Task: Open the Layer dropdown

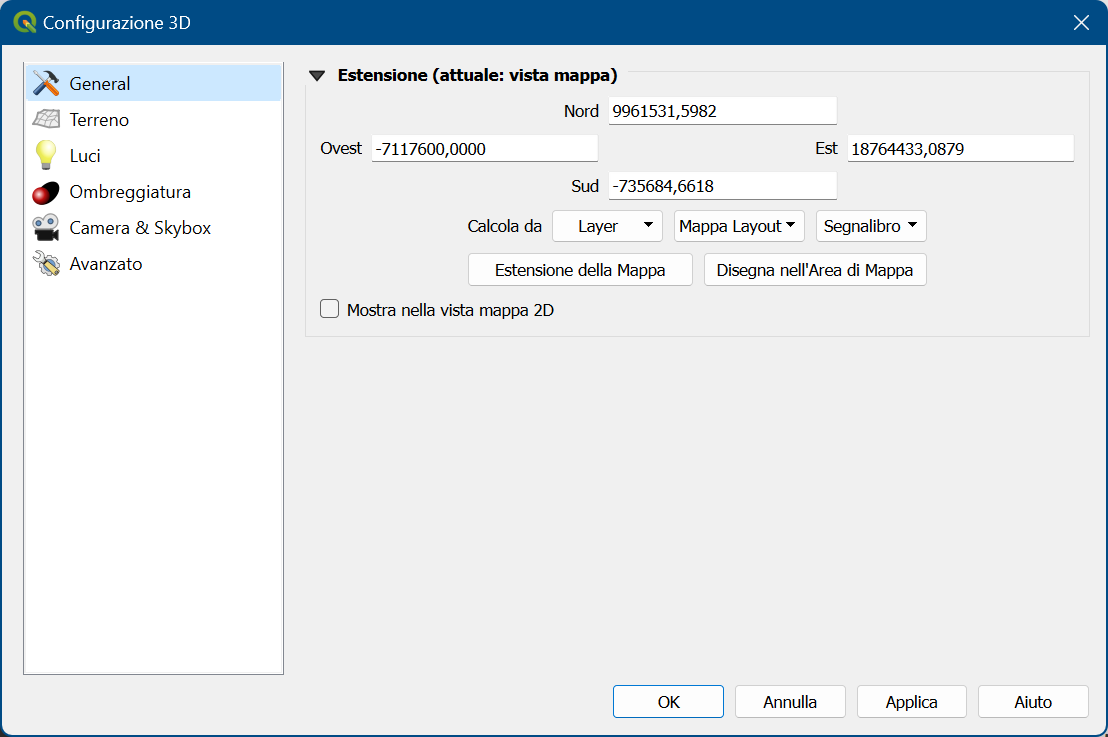Action: click(607, 226)
